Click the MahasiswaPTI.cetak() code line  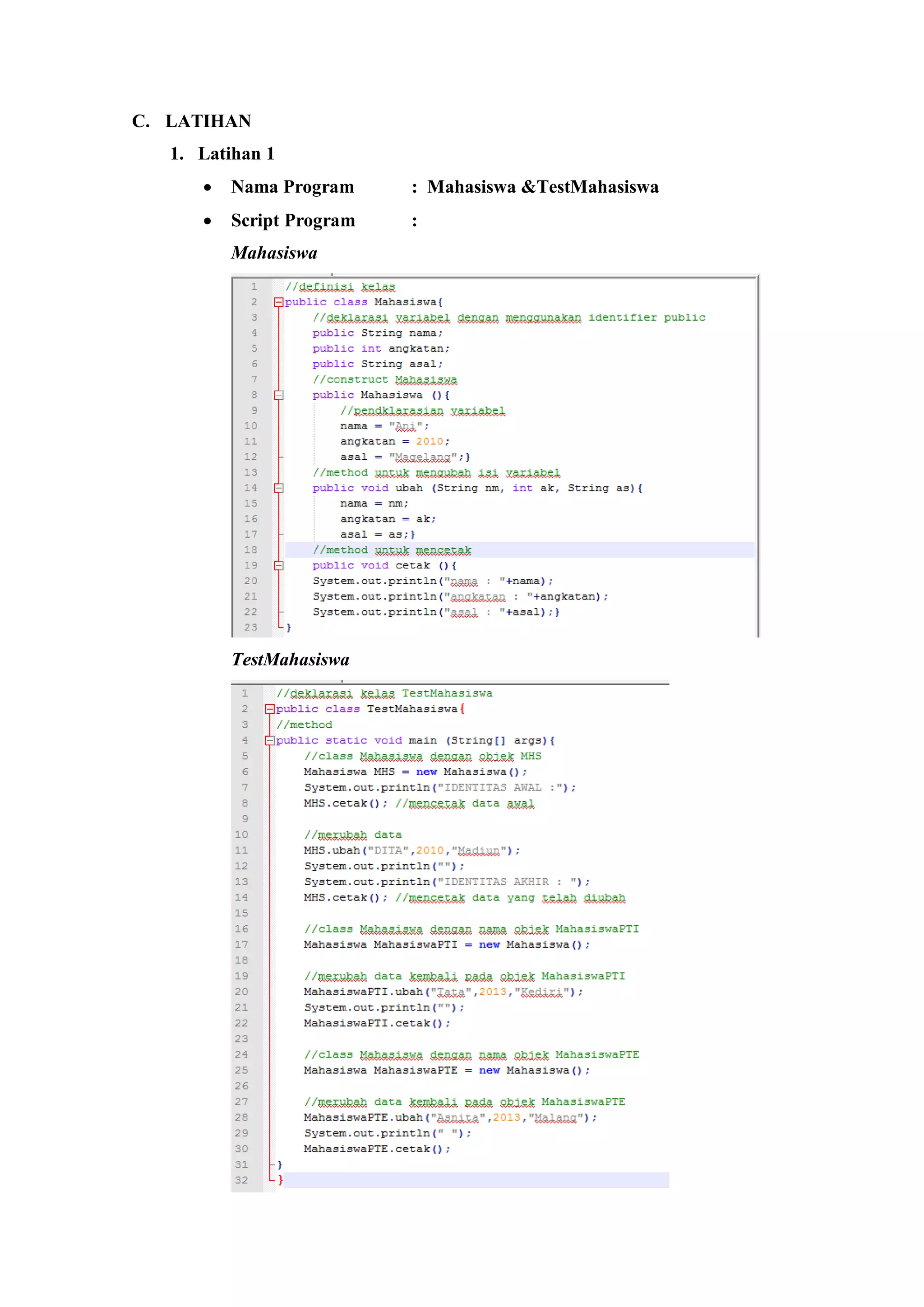[x=376, y=1024]
